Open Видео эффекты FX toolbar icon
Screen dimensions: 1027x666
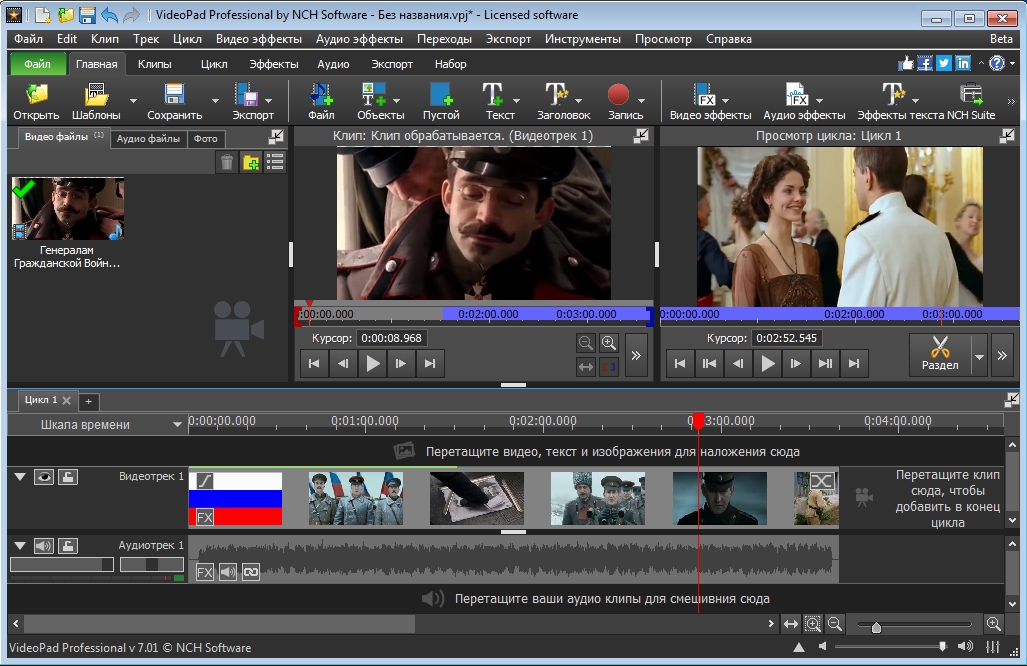706,96
